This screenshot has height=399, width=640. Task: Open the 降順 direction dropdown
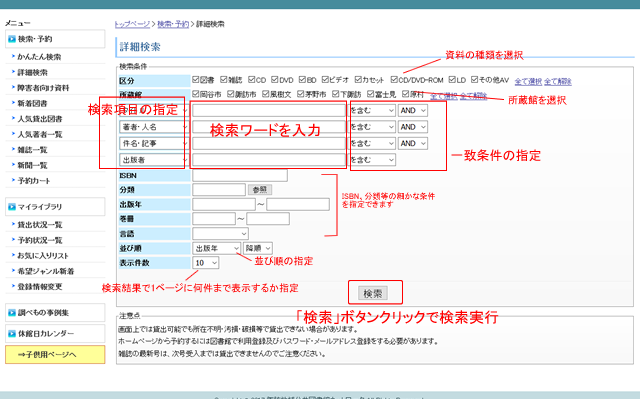click(x=258, y=248)
